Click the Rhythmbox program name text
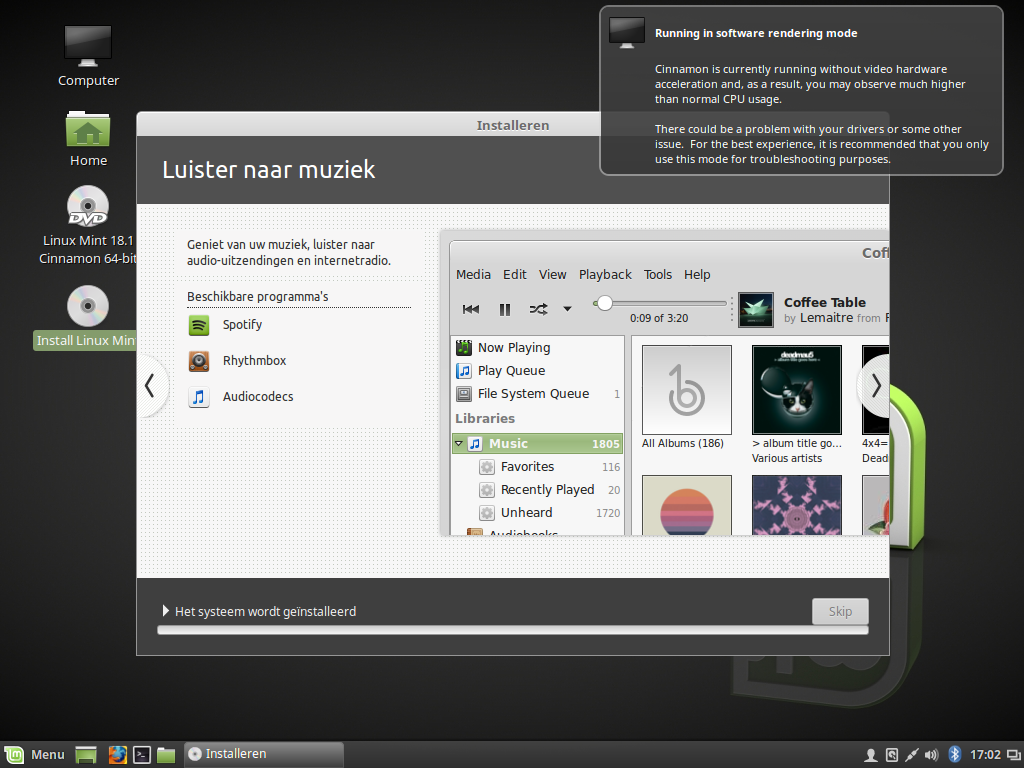This screenshot has width=1024, height=768. tap(254, 360)
